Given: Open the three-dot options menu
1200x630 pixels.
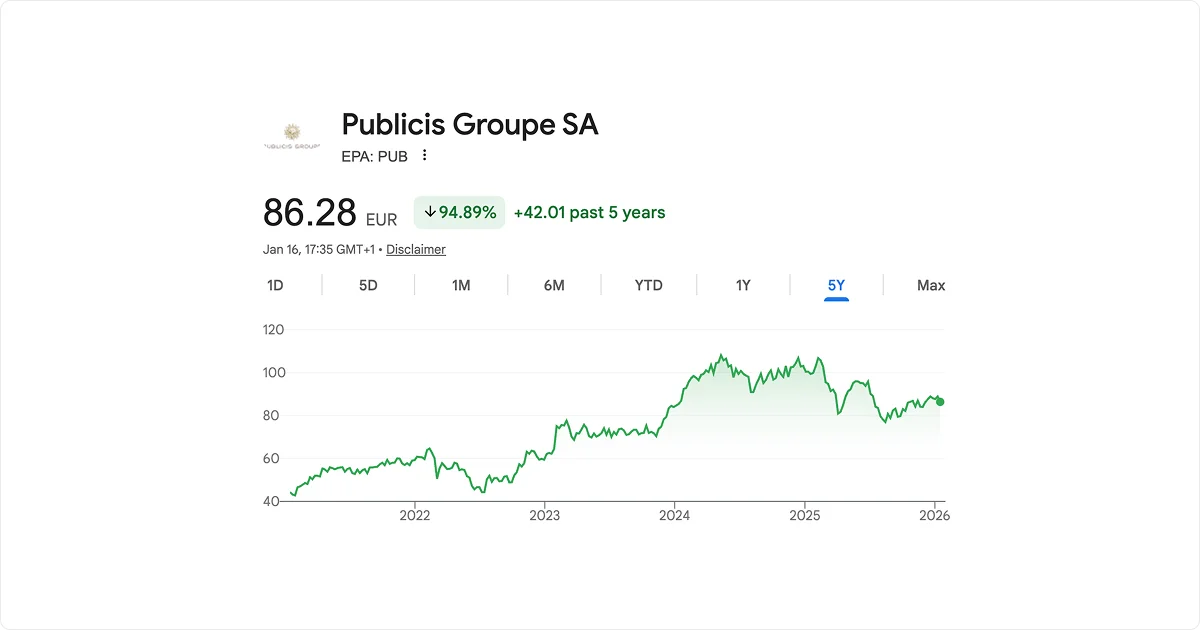Looking at the screenshot, I should (424, 156).
